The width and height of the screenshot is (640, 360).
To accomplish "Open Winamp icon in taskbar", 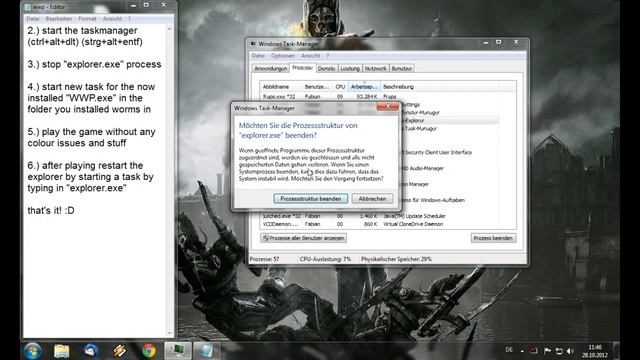I will [120, 351].
